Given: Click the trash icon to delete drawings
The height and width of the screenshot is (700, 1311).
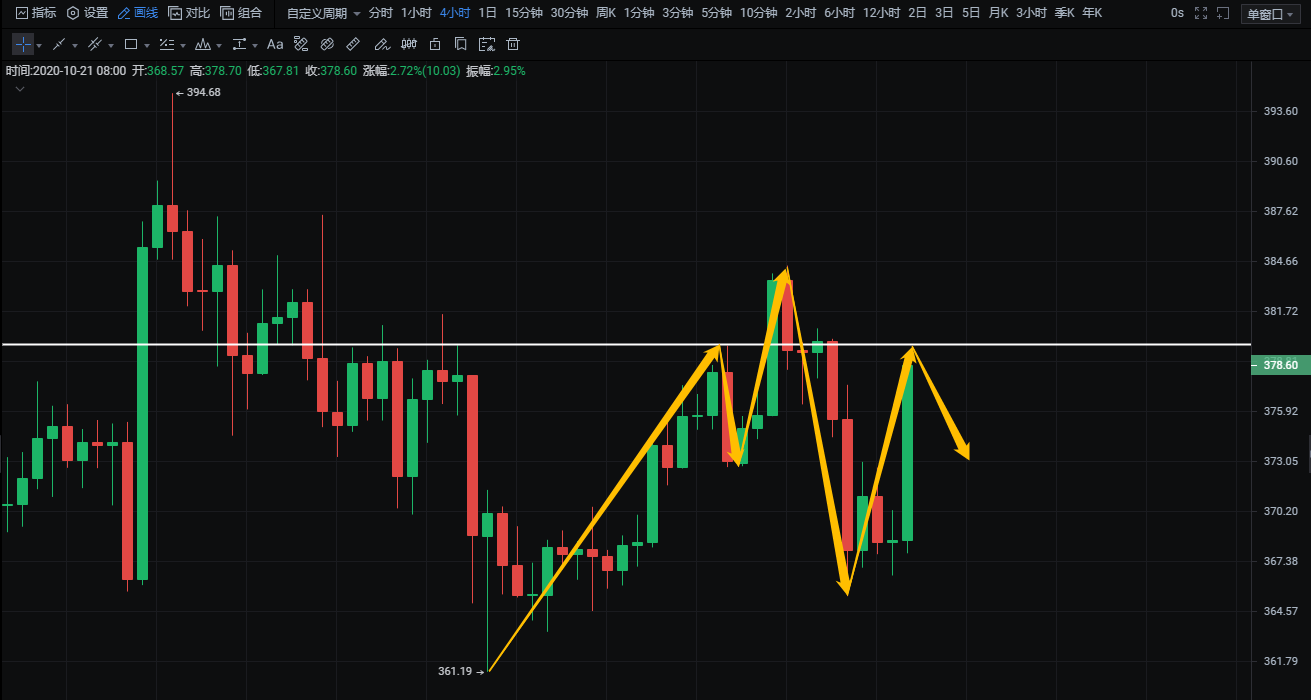Looking at the screenshot, I should pos(513,45).
